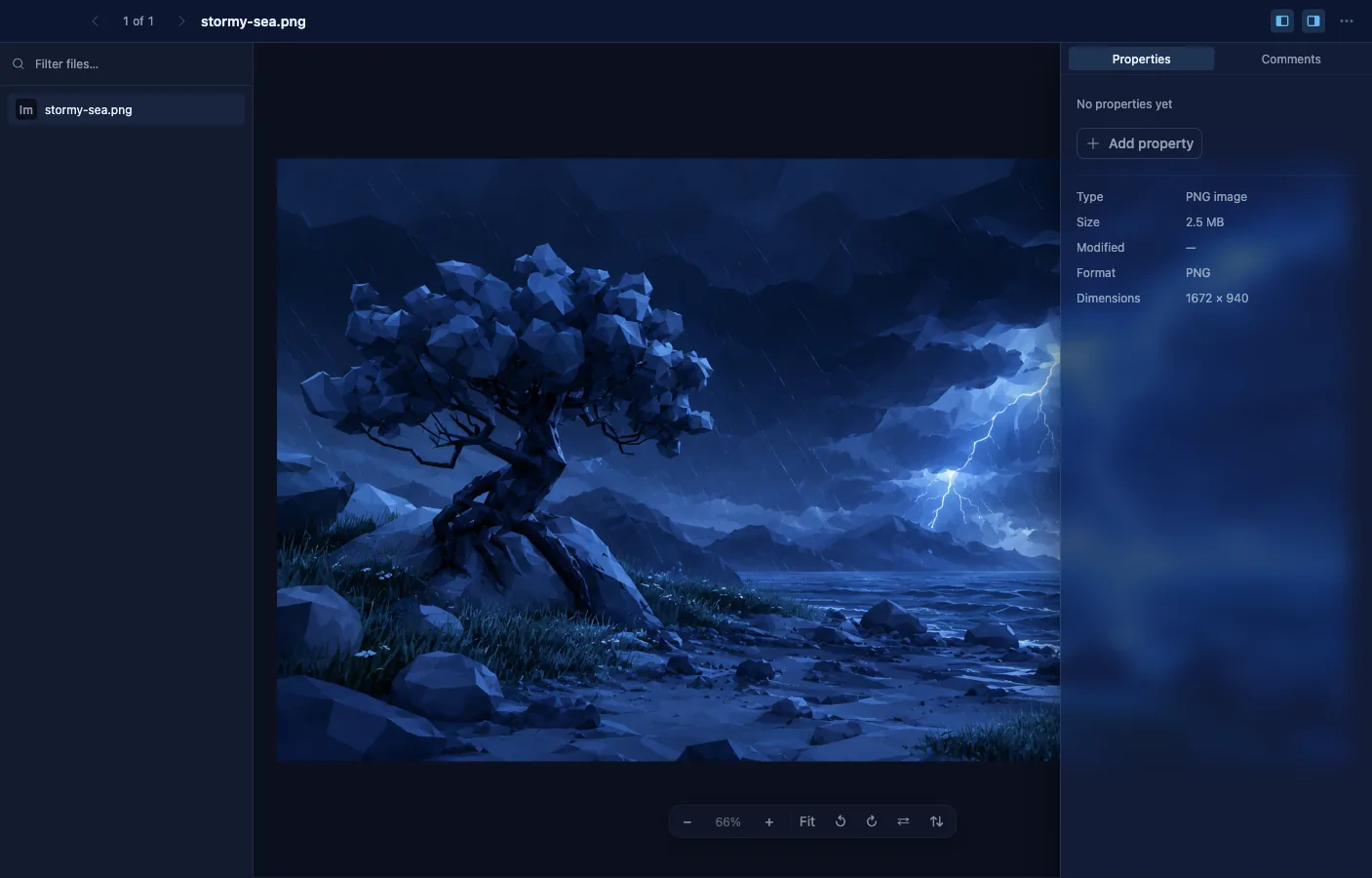The image size is (1372, 878).
Task: Toggle the left sidebar panel
Action: tap(1282, 20)
